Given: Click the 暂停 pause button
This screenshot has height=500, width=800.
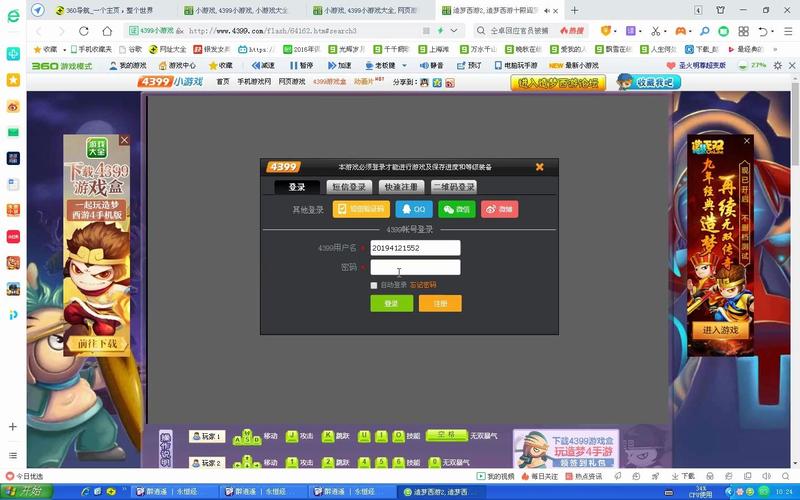Looking at the screenshot, I should click(301, 65).
